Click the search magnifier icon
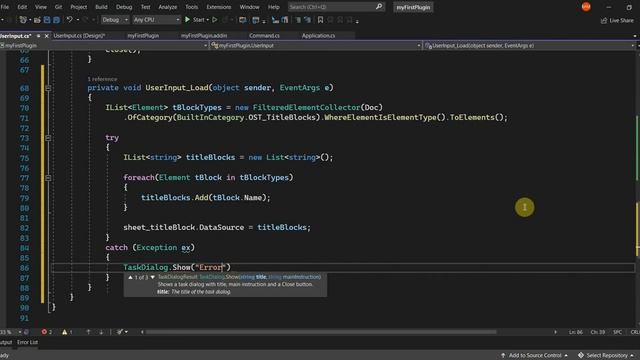 379,7
